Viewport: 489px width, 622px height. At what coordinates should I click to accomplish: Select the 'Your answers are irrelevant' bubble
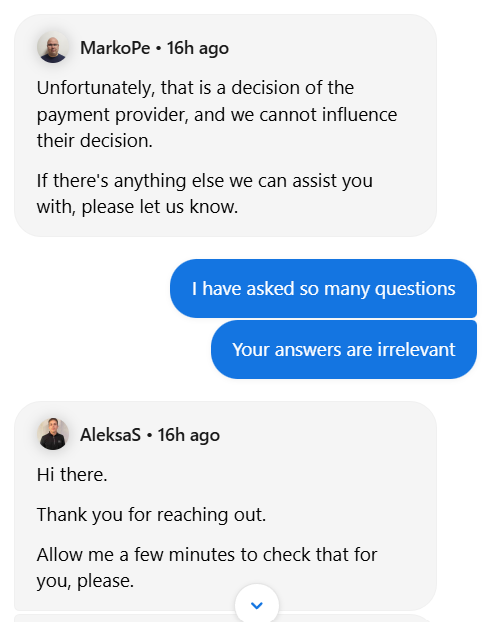[x=344, y=349]
